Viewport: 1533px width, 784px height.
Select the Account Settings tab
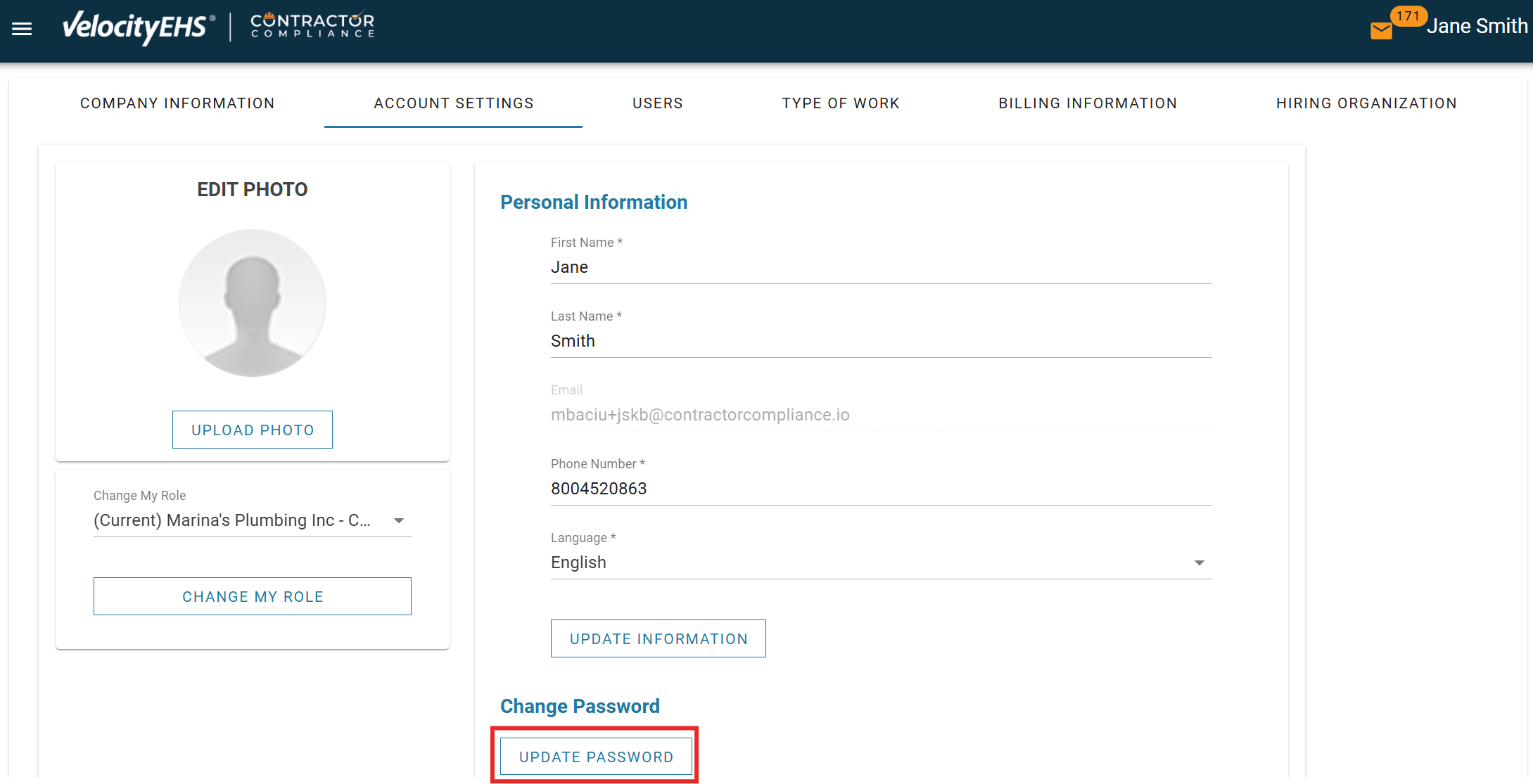click(x=454, y=103)
